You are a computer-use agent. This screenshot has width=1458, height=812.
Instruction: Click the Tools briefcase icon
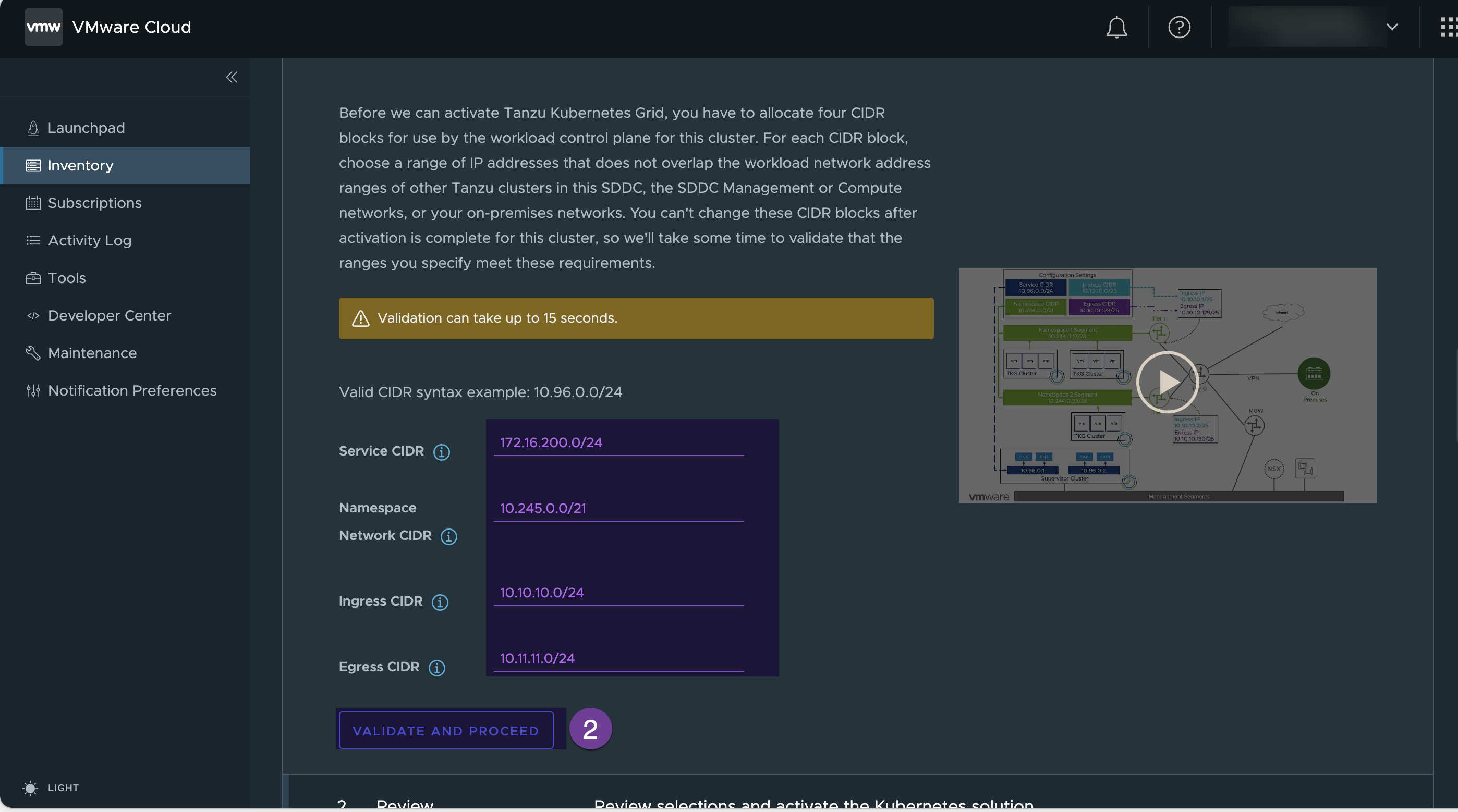[33, 278]
